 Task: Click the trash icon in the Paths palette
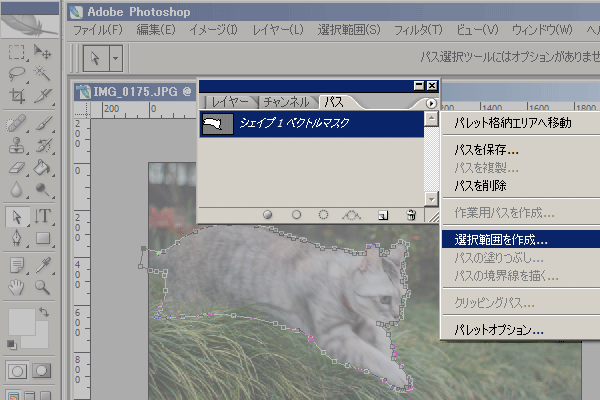click(410, 214)
